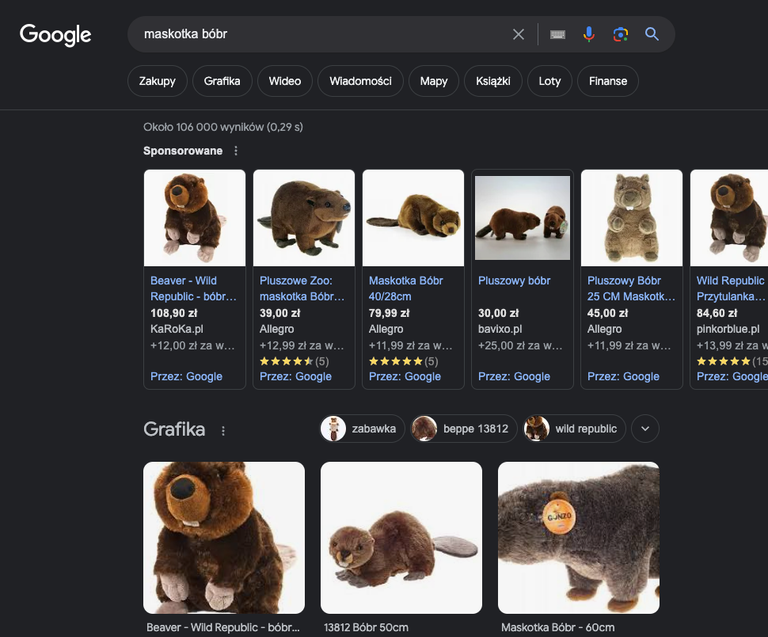Click the bavixo.pl seller name
Screen dimensions: 768x637
(500, 329)
